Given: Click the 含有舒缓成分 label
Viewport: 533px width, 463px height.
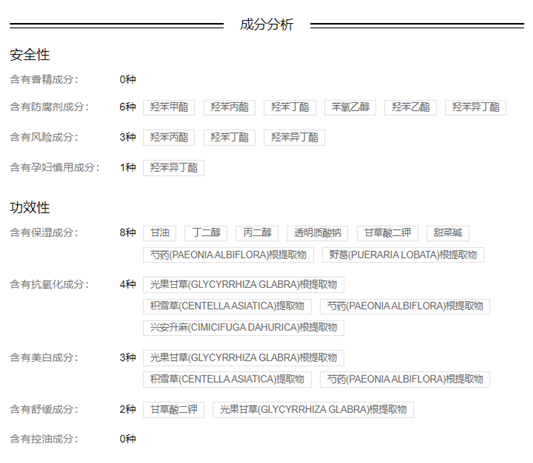Looking at the screenshot, I should [44, 409].
